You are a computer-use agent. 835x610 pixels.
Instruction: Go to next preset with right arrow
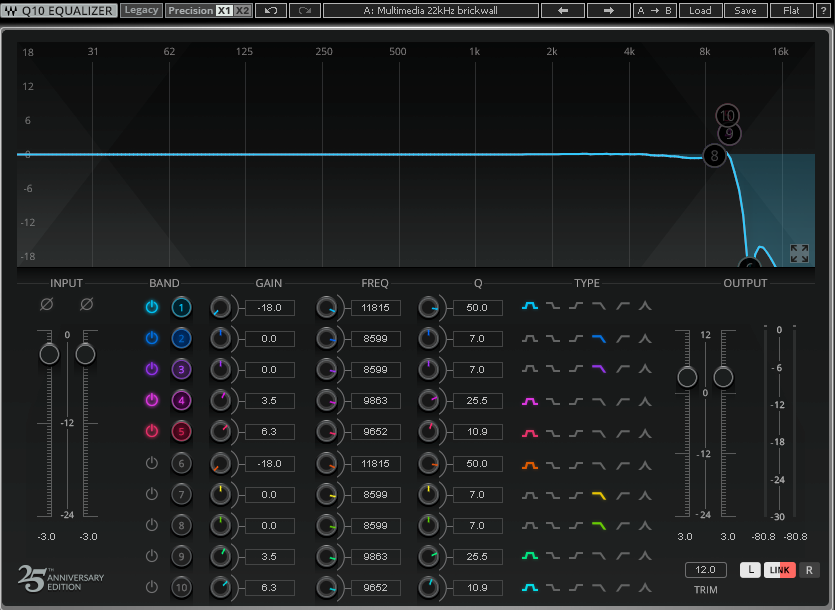tap(609, 10)
